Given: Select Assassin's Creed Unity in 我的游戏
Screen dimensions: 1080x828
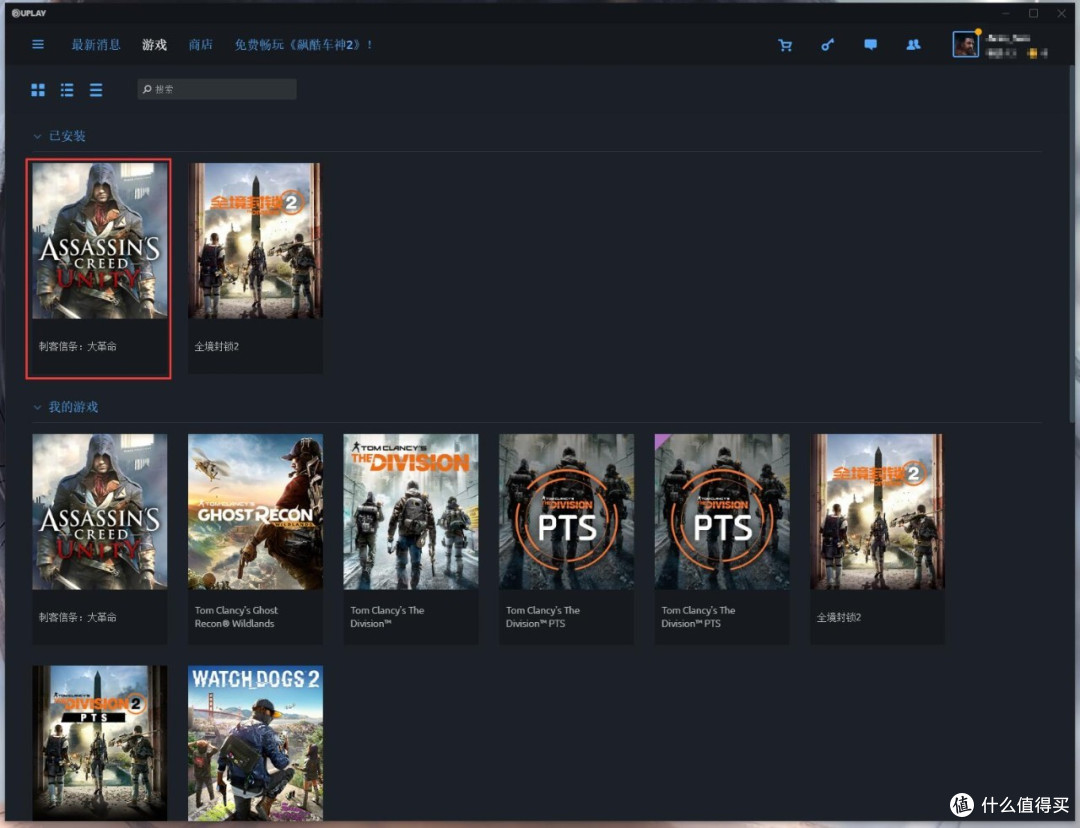Looking at the screenshot, I should [100, 511].
